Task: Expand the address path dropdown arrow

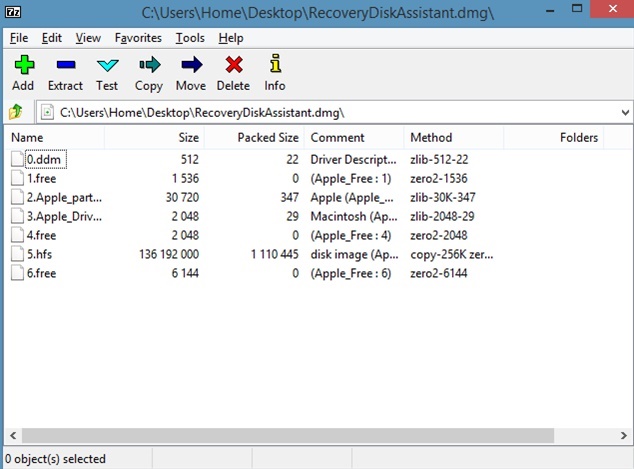Action: point(625,112)
